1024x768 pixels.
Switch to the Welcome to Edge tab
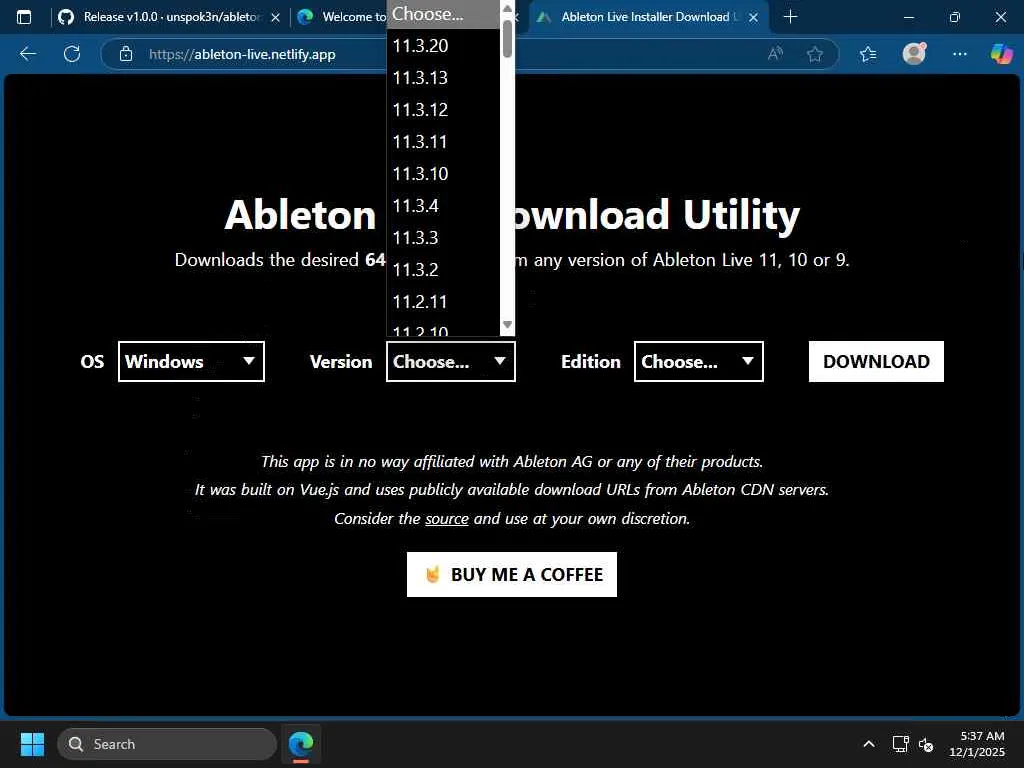344,17
